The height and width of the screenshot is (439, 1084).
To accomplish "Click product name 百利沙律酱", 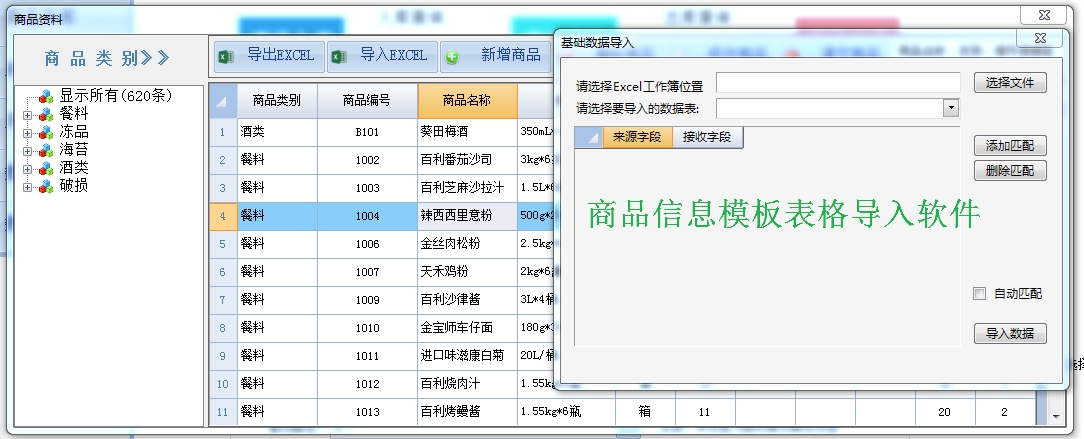I will pos(451,299).
